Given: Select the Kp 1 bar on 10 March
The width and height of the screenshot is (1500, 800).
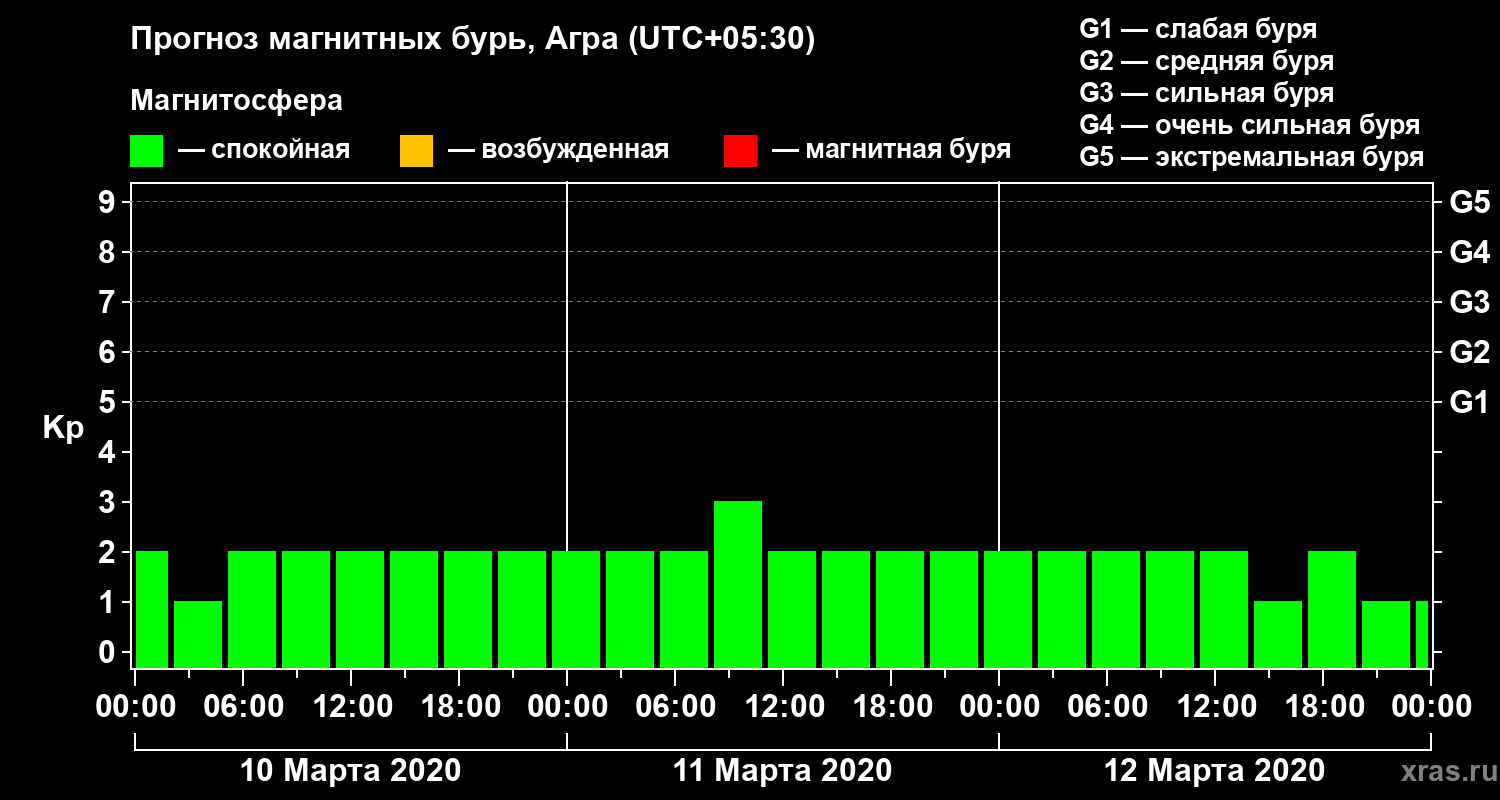Looking at the screenshot, I should (x=198, y=634).
